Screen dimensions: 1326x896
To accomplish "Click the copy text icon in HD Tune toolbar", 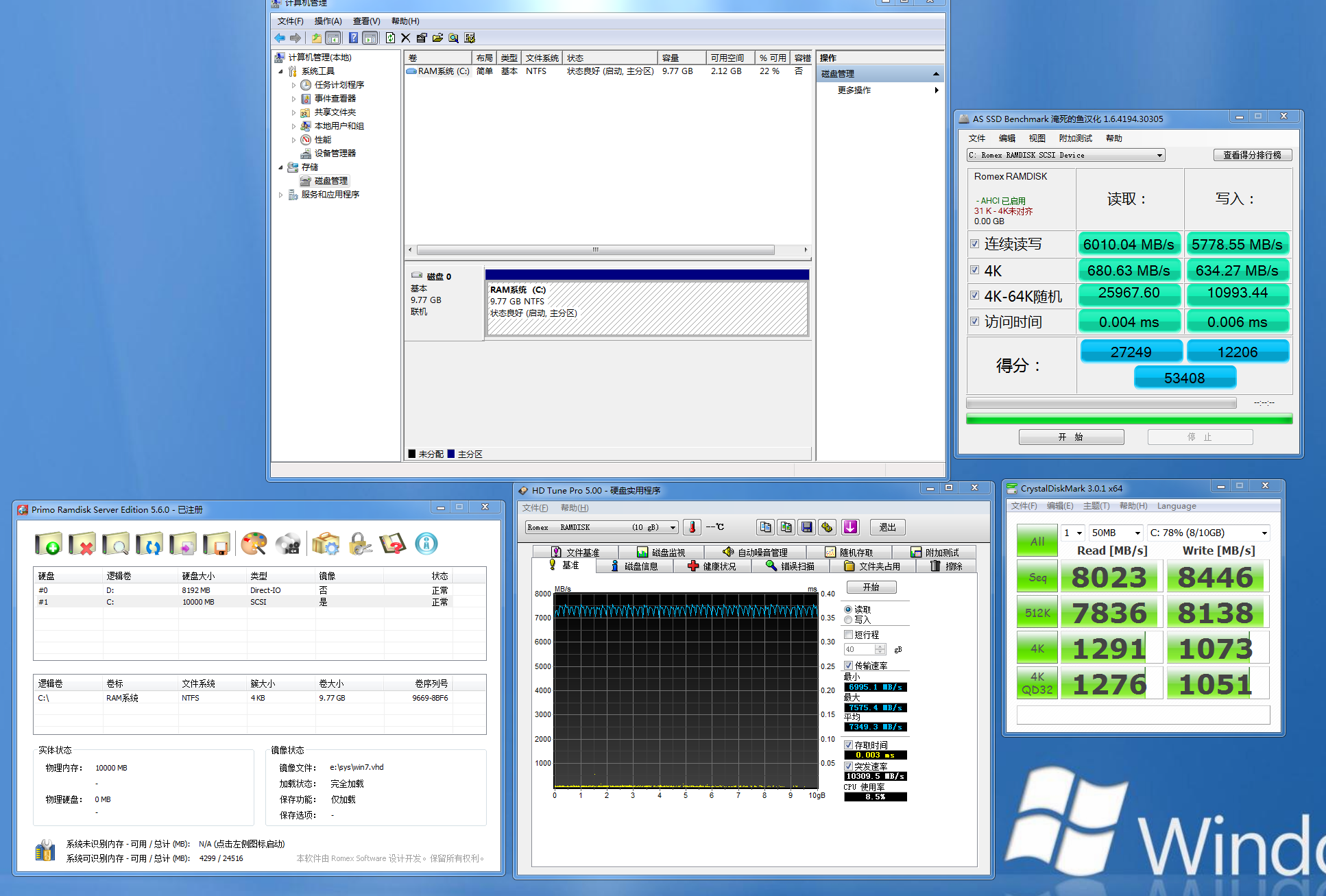I will 765,527.
